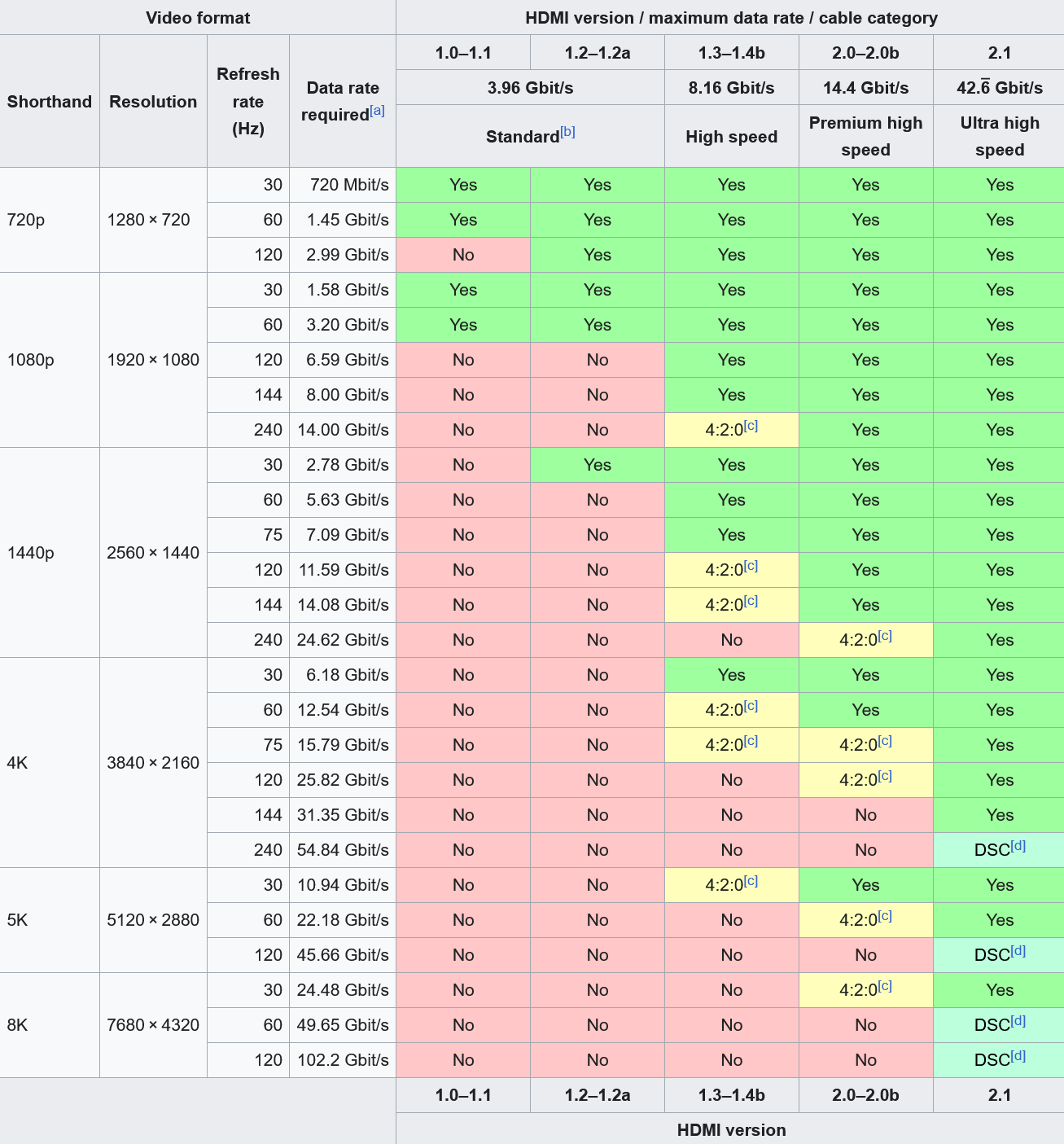The image size is (1064, 1144).
Task: Click the '45.66 Gbit/s' data rate cell
Action: 343,955
